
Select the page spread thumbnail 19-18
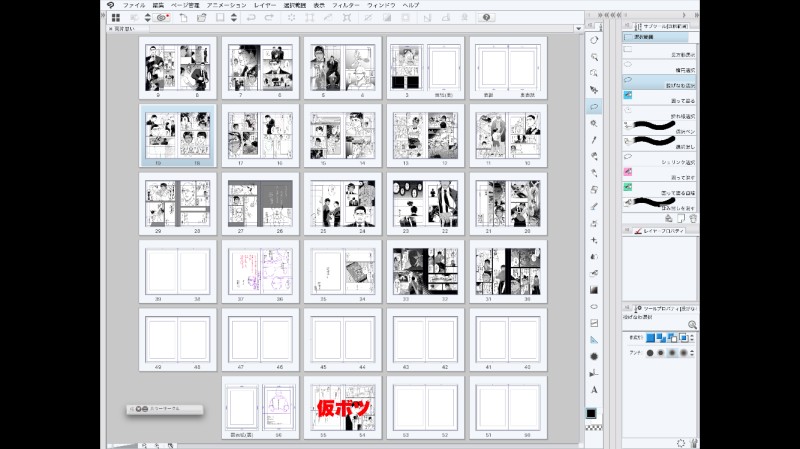[x=178, y=136]
